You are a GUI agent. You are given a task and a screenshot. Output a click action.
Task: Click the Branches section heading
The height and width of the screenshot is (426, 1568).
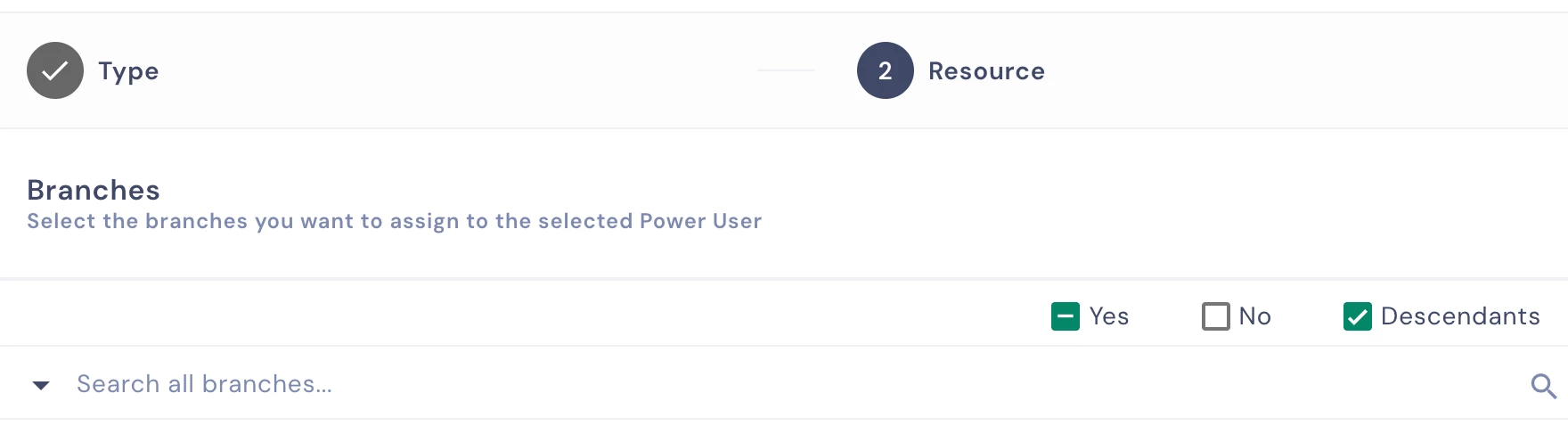94,190
